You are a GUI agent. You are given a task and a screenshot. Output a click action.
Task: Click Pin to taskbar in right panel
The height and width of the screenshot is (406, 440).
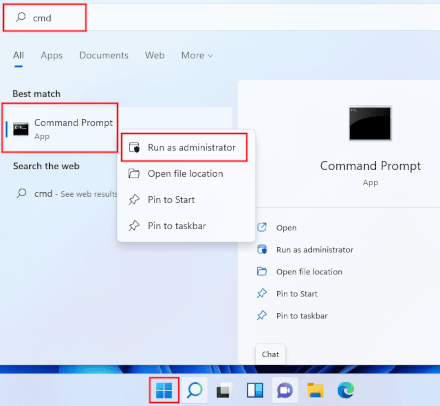click(x=302, y=316)
